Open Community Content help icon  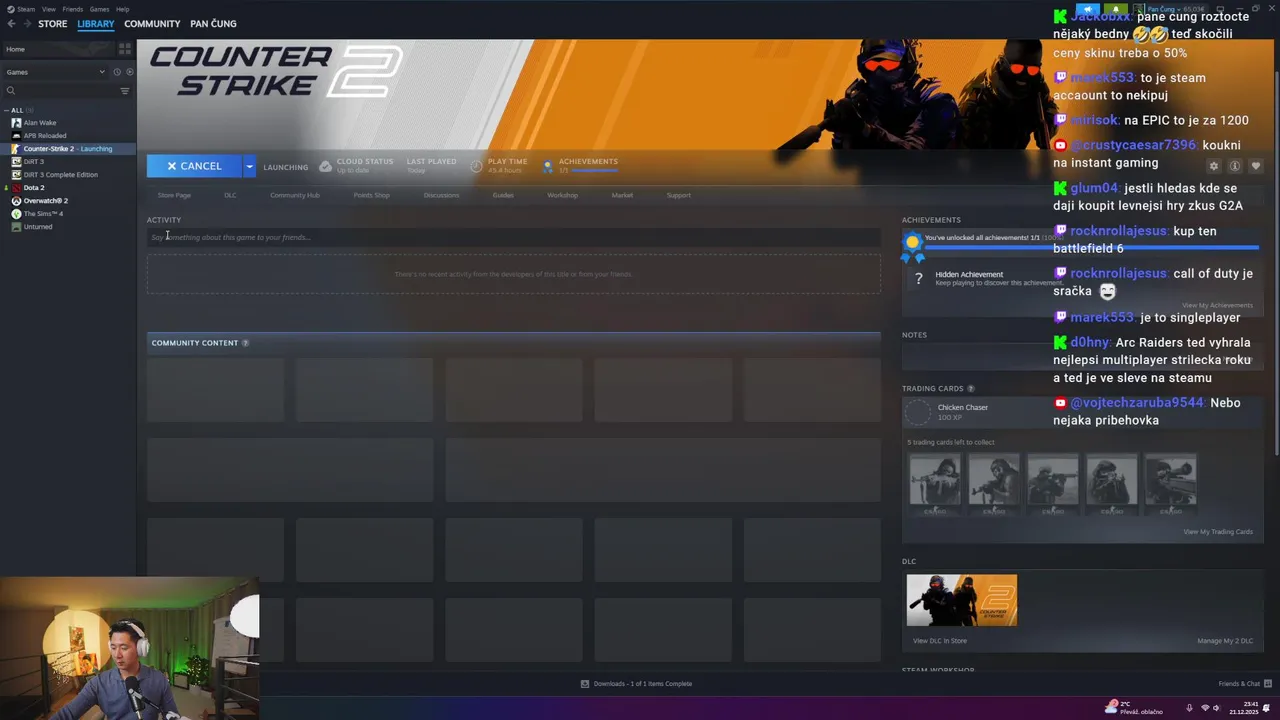click(245, 343)
